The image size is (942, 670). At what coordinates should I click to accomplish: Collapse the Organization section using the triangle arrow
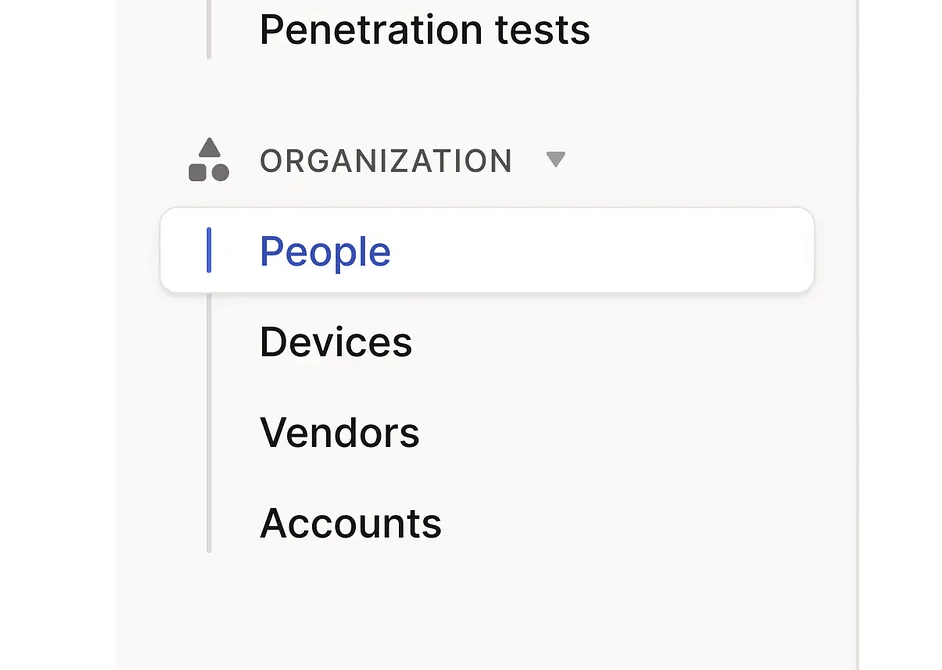556,159
